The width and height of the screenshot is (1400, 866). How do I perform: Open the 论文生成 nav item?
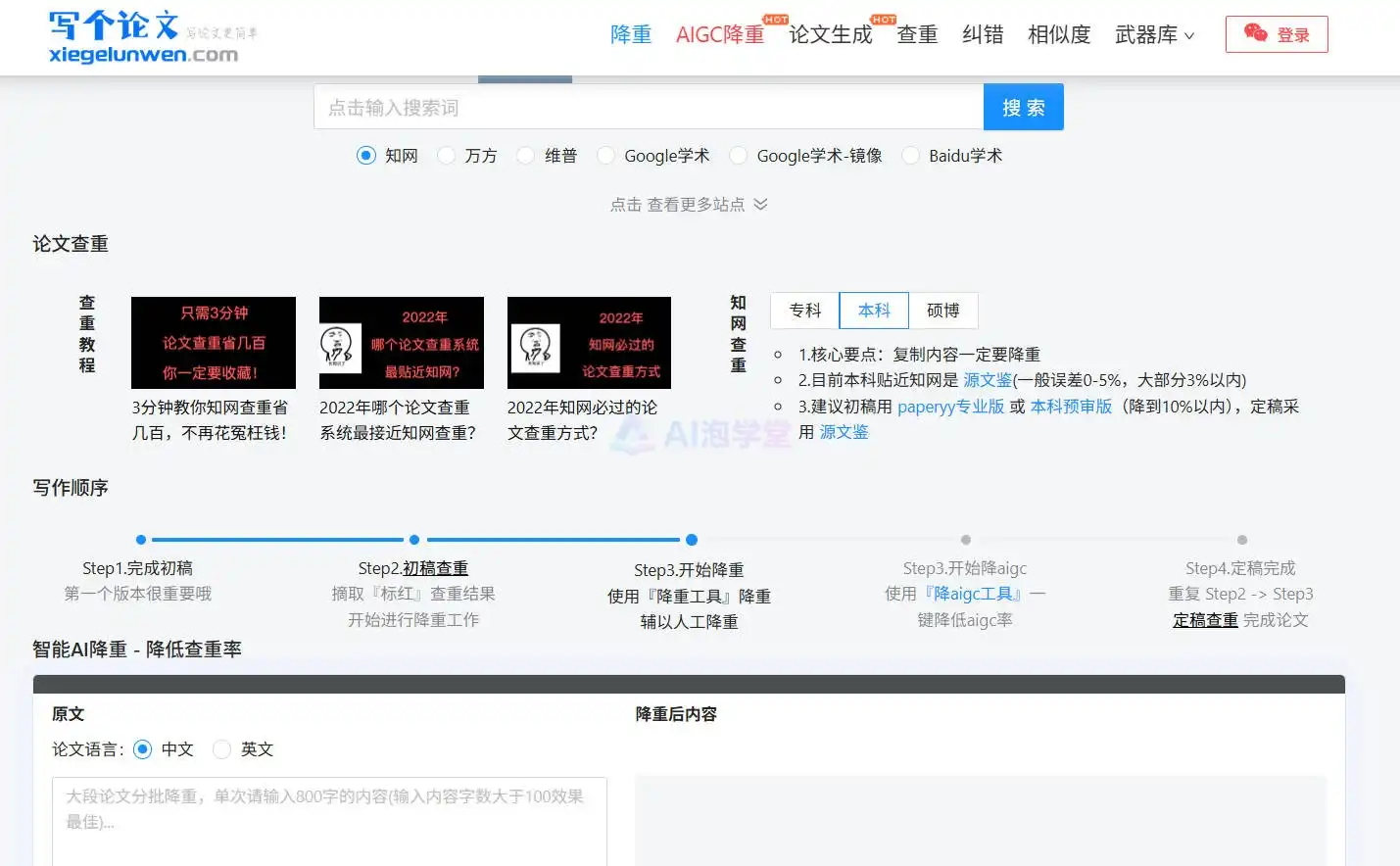coord(831,34)
